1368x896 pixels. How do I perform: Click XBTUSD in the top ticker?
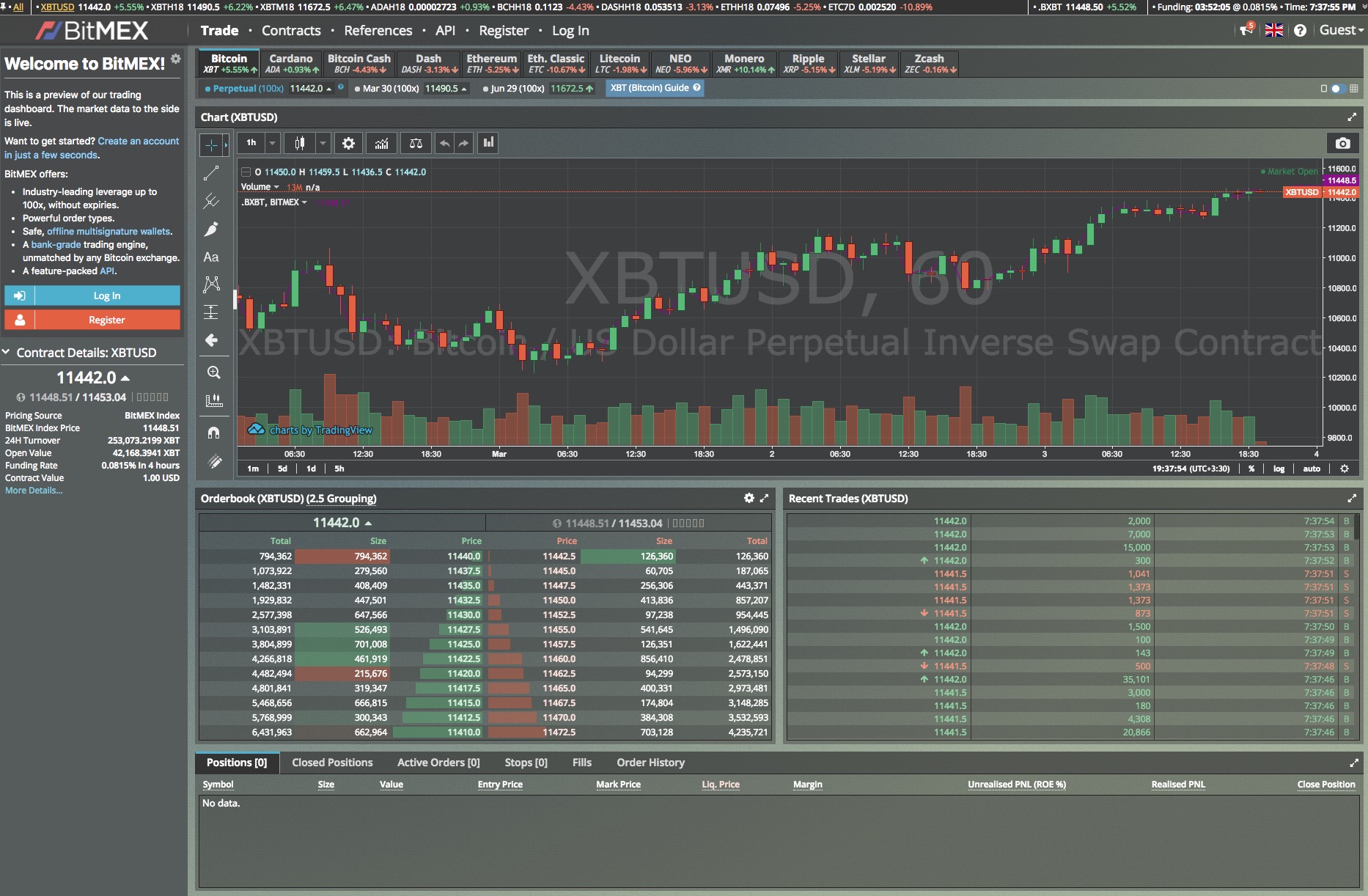click(57, 7)
